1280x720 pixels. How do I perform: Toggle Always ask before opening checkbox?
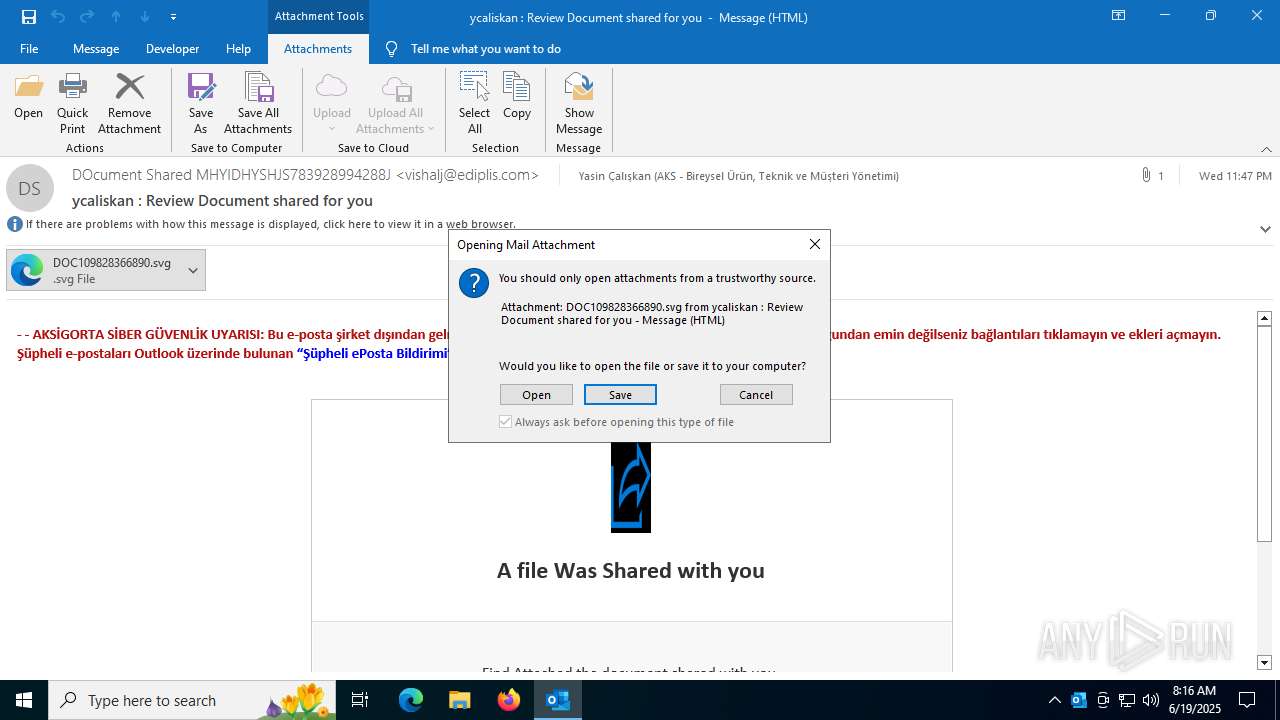505,422
